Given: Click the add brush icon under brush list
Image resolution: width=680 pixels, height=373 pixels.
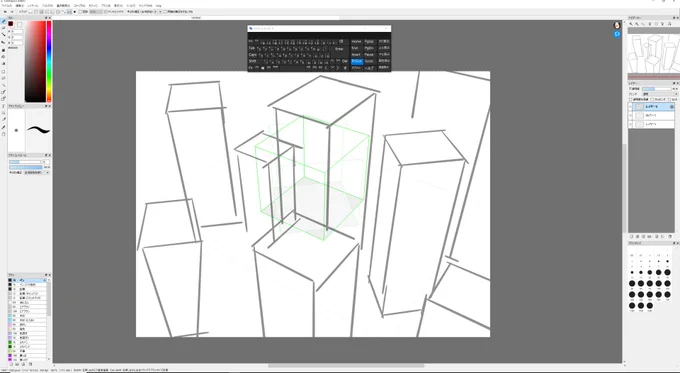Looking at the screenshot, I should click(11, 364).
